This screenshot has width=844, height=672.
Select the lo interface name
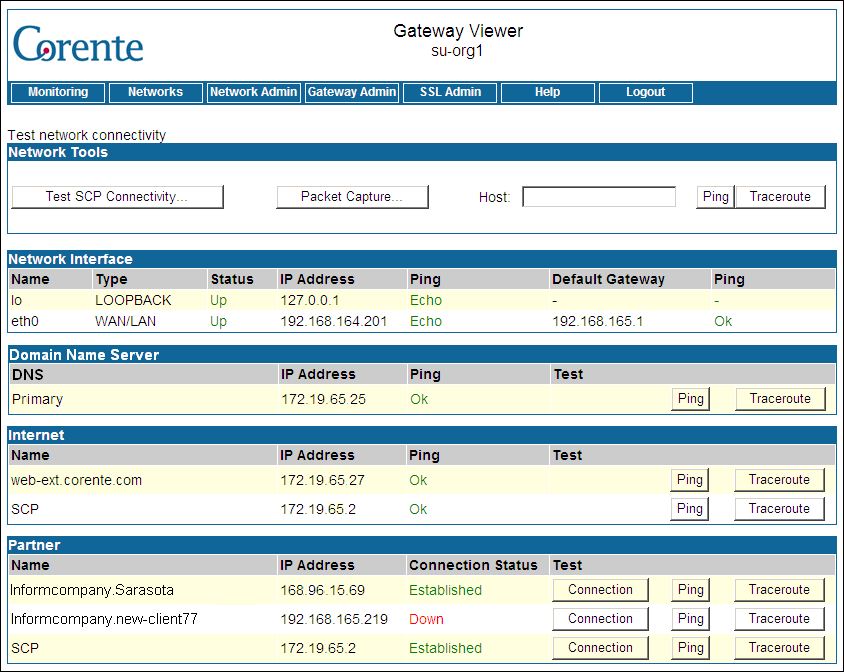(x=17, y=300)
